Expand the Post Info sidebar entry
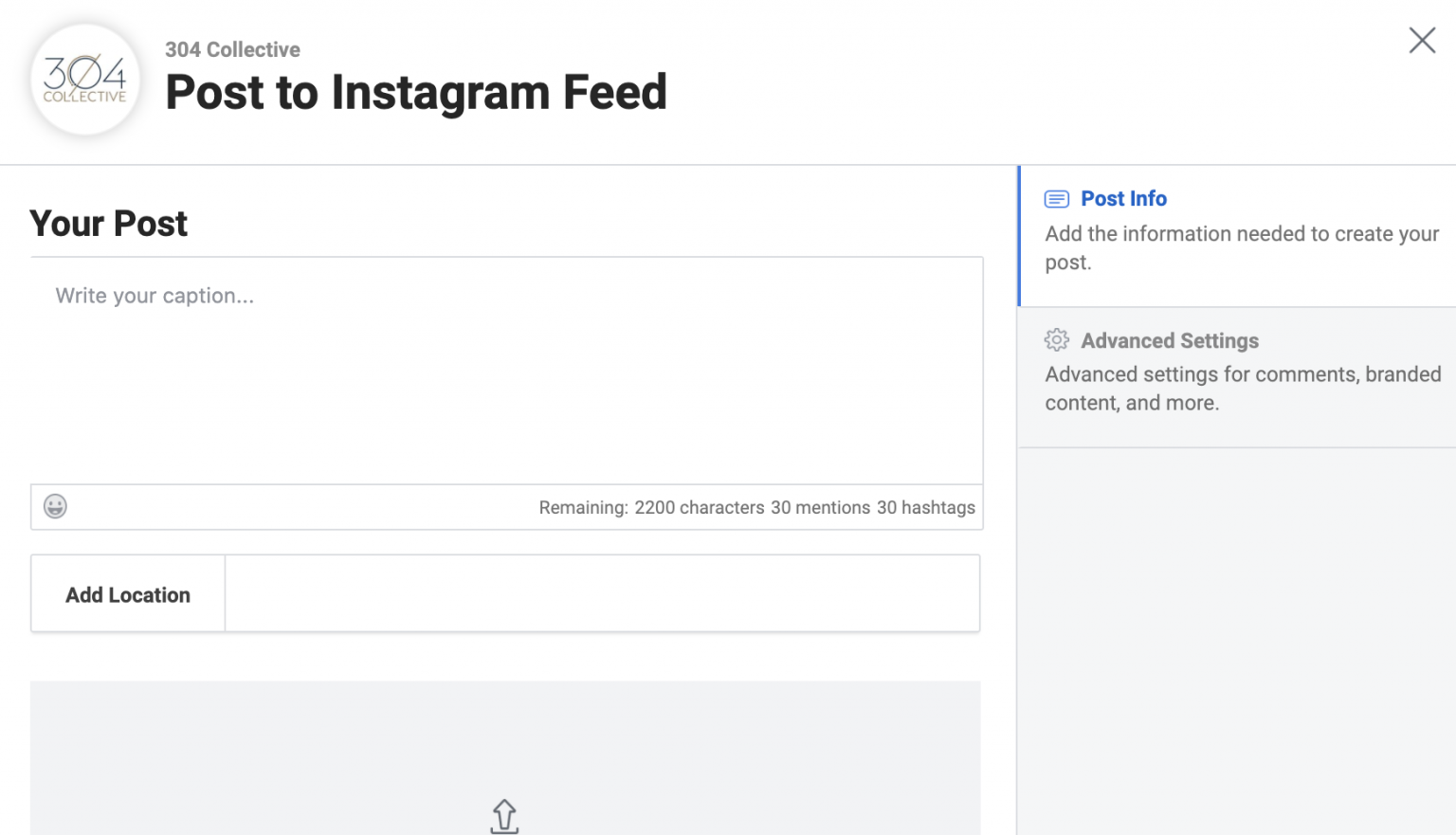Screen dimensions: 1456x835 [x=1123, y=199]
